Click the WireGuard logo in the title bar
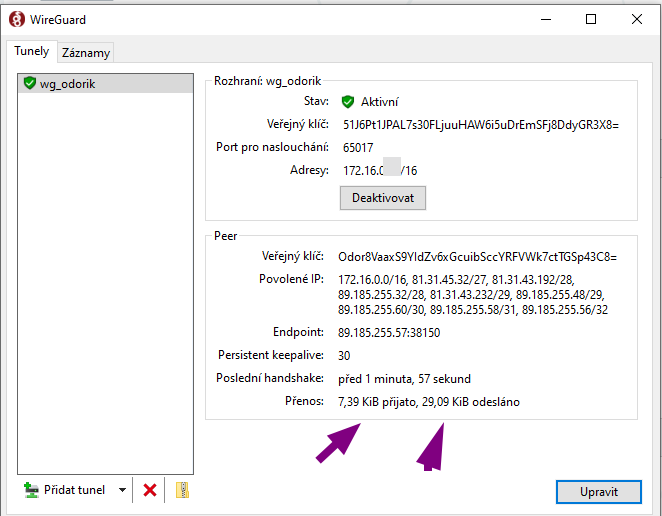662x516 pixels. (16, 19)
